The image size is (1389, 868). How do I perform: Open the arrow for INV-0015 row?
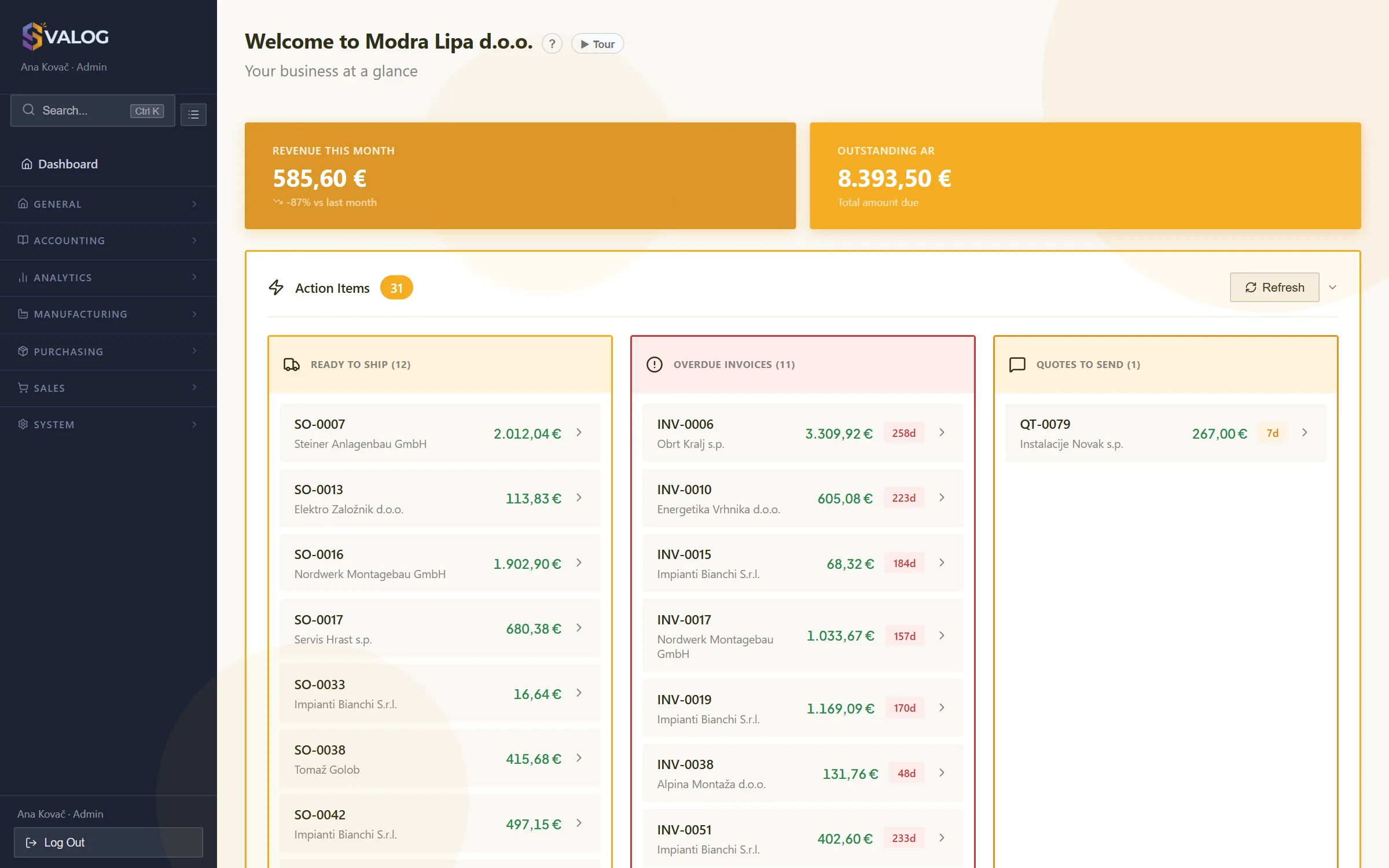(x=942, y=563)
